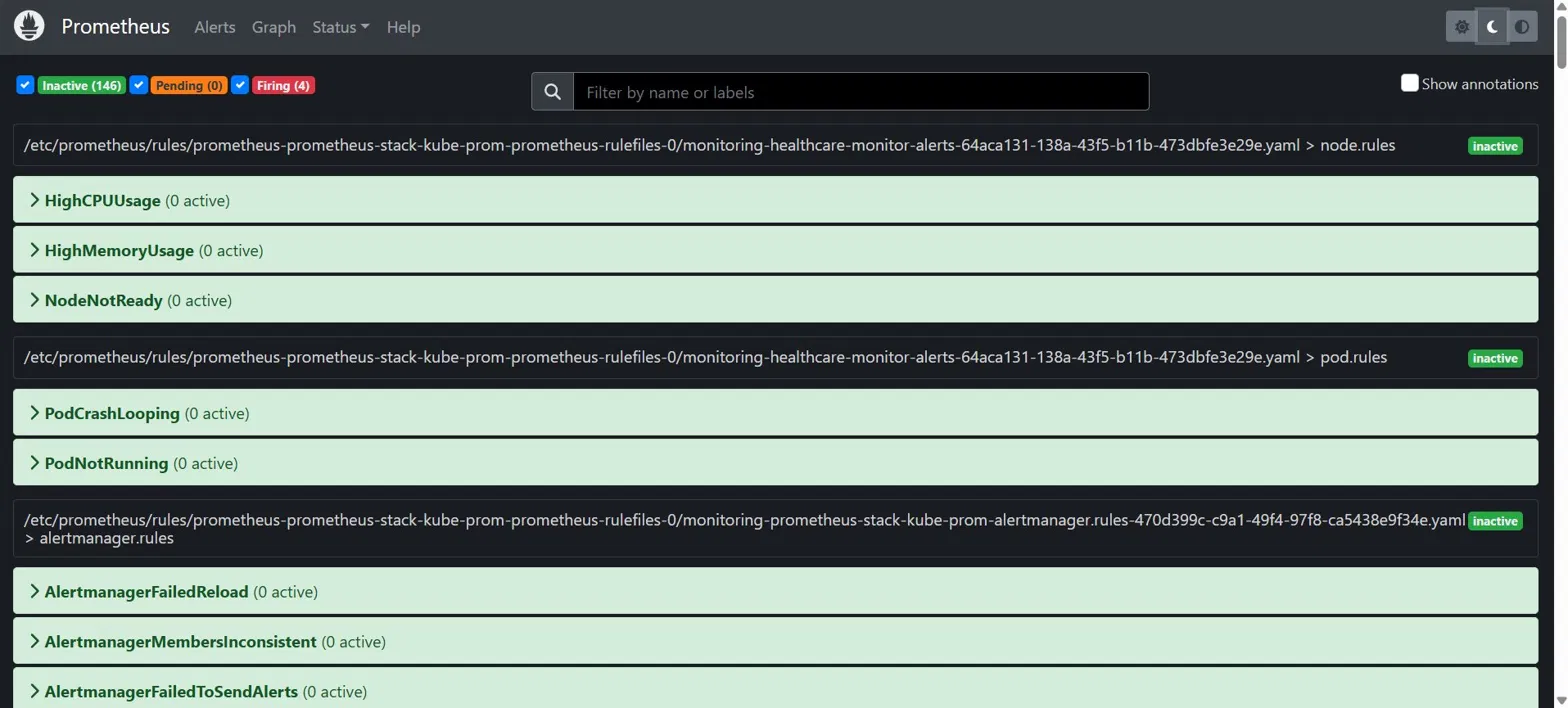Click the Pending (0) orange badge
The height and width of the screenshot is (708, 1568).
[x=189, y=86]
